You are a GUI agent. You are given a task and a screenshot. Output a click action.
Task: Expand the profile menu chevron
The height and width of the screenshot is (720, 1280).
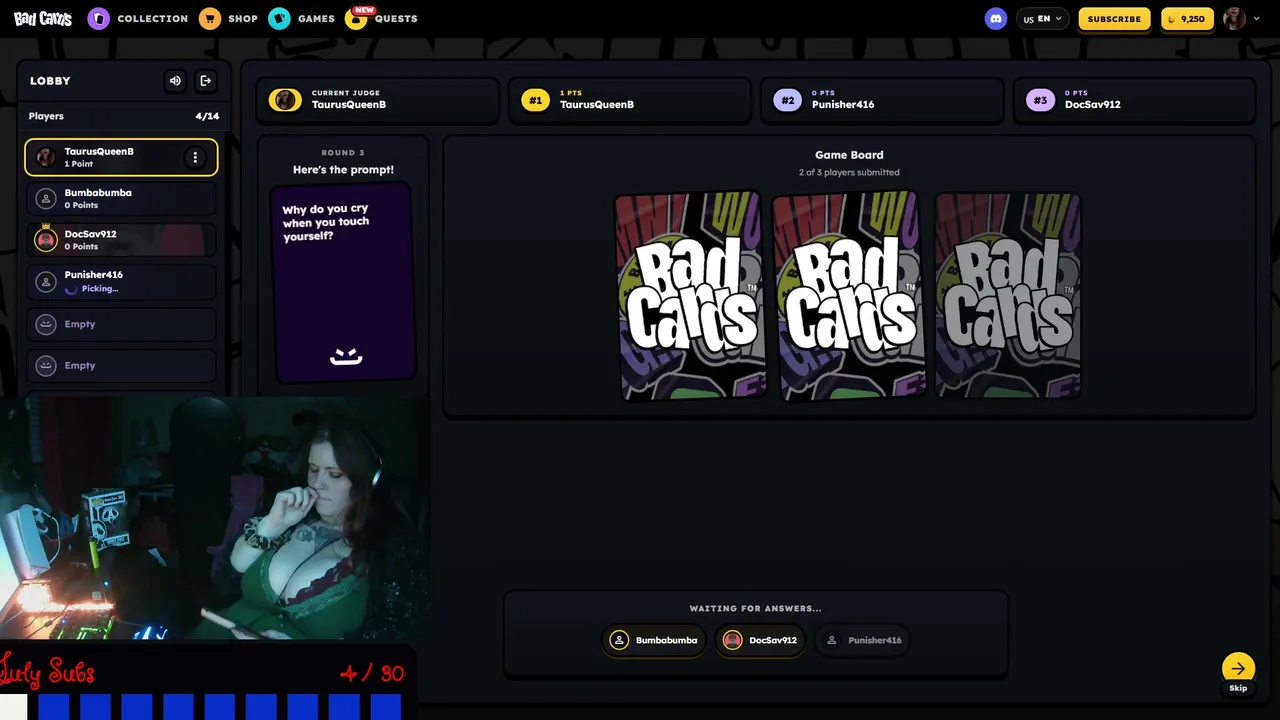[x=1257, y=18]
